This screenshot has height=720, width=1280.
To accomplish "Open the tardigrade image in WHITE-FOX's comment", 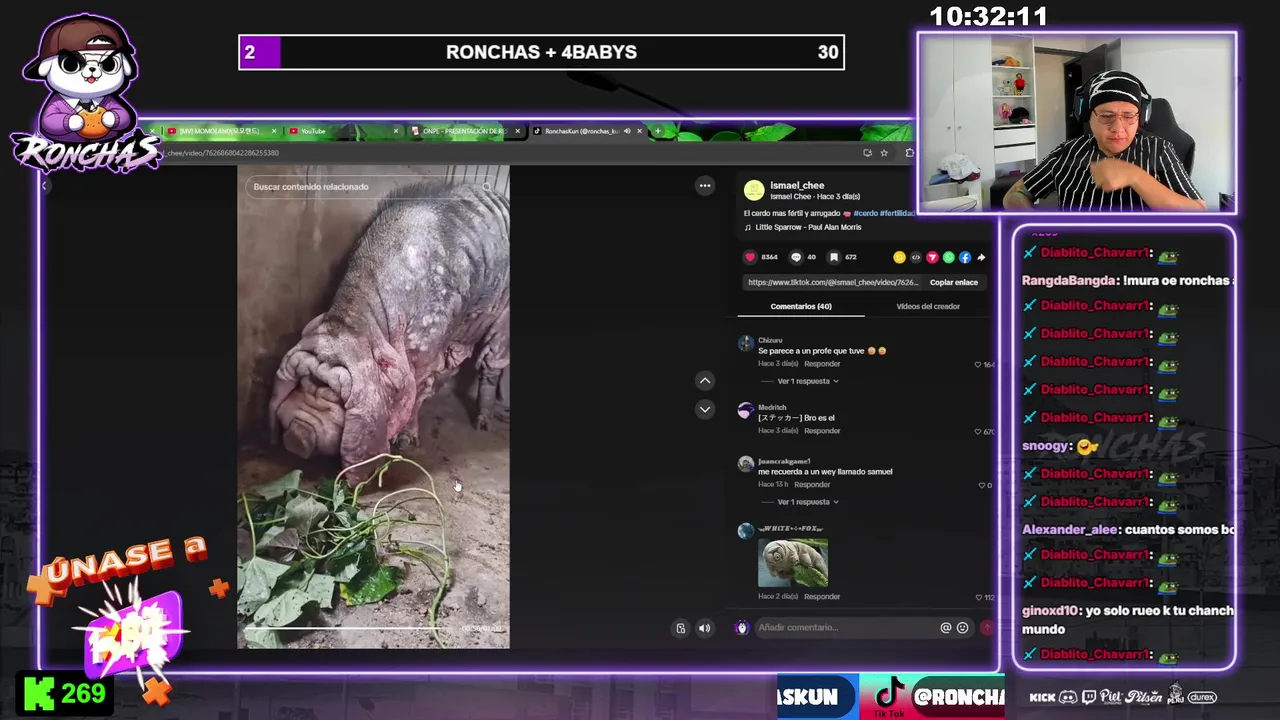I will [x=792, y=563].
